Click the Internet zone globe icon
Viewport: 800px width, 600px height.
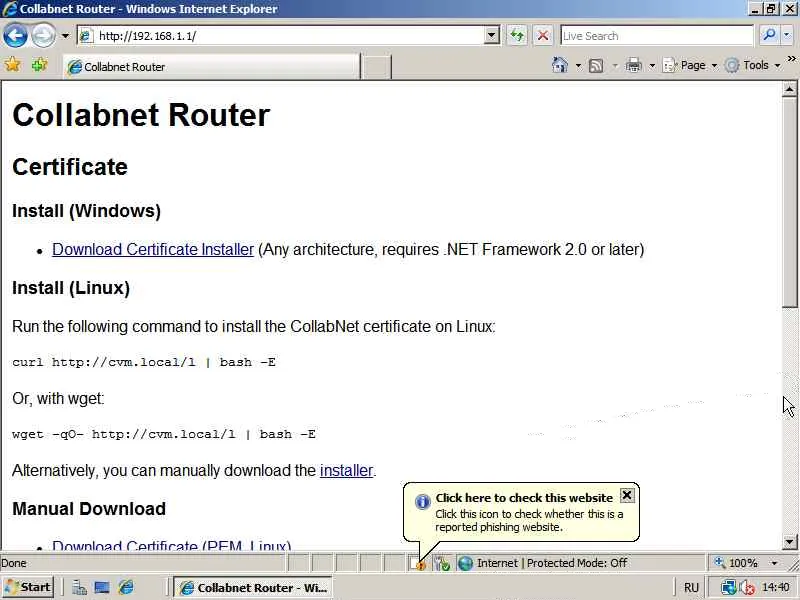[x=465, y=563]
